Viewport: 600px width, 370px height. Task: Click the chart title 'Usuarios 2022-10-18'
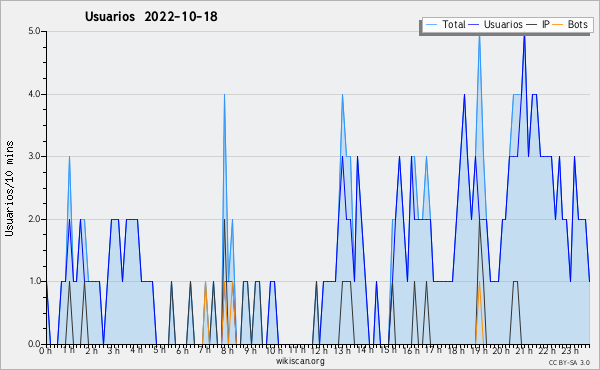click(151, 16)
